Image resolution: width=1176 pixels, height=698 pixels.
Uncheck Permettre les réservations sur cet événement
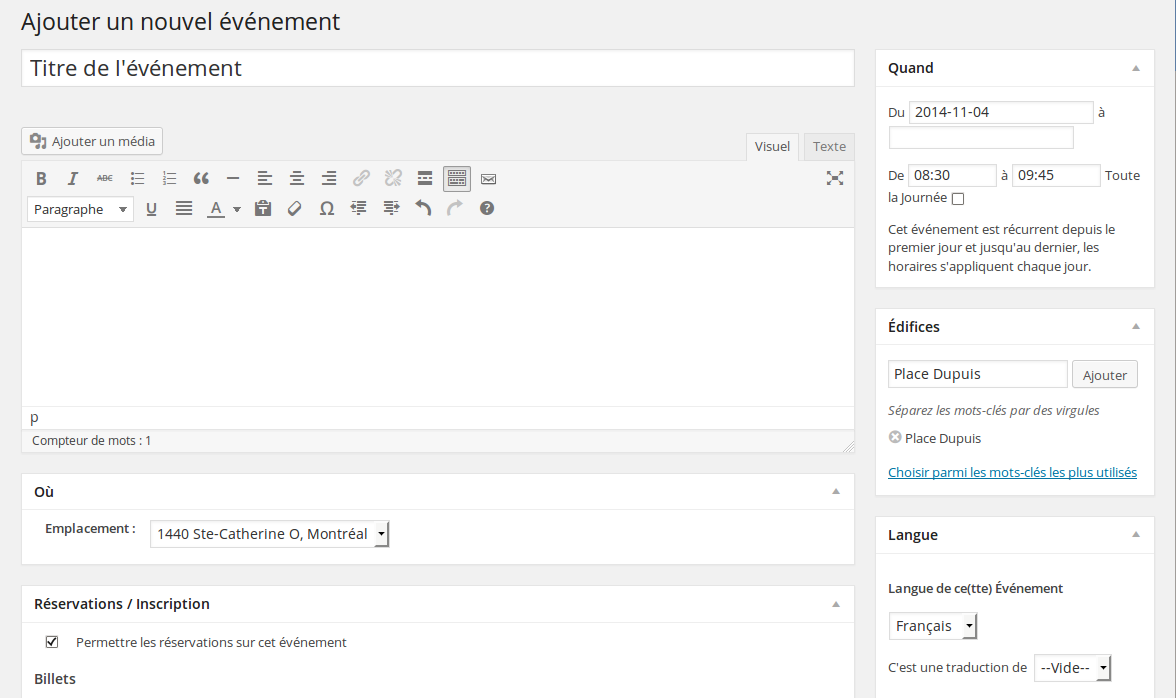[x=52, y=642]
